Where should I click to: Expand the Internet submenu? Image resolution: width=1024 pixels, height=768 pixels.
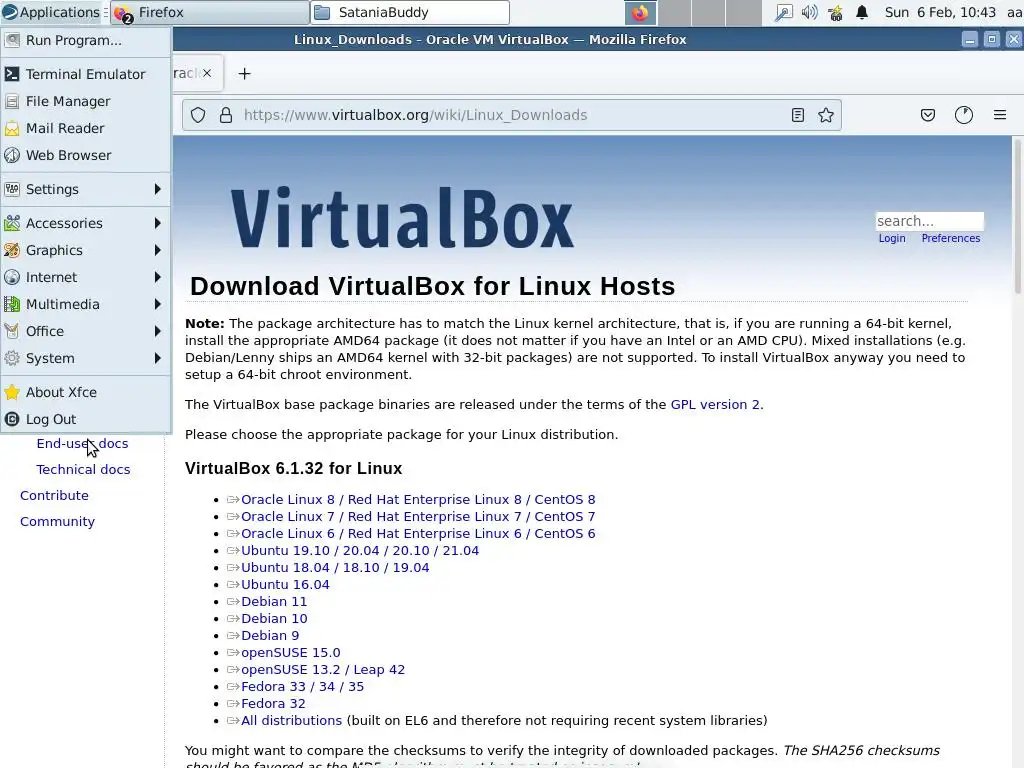coord(86,278)
